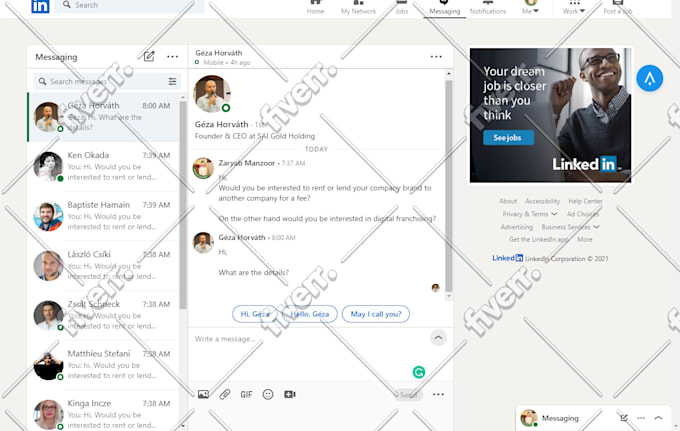Open the About footer link
The height and width of the screenshot is (431, 680).
tap(508, 201)
